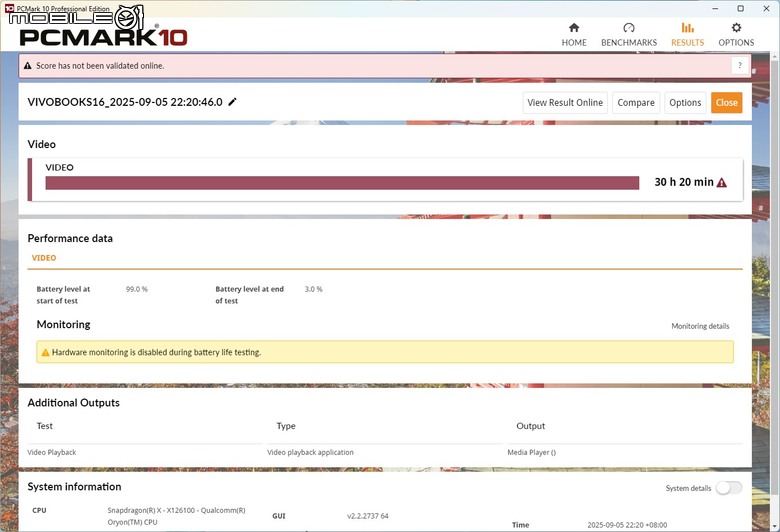This screenshot has width=780, height=532.
Task: Click View Result Online button
Action: (x=565, y=103)
